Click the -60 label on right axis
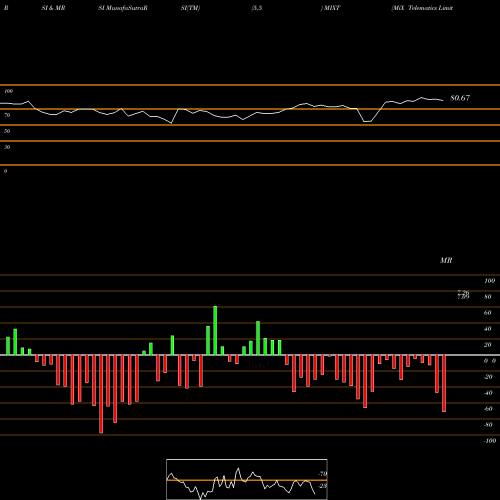The width and height of the screenshot is (500, 500). (488, 409)
